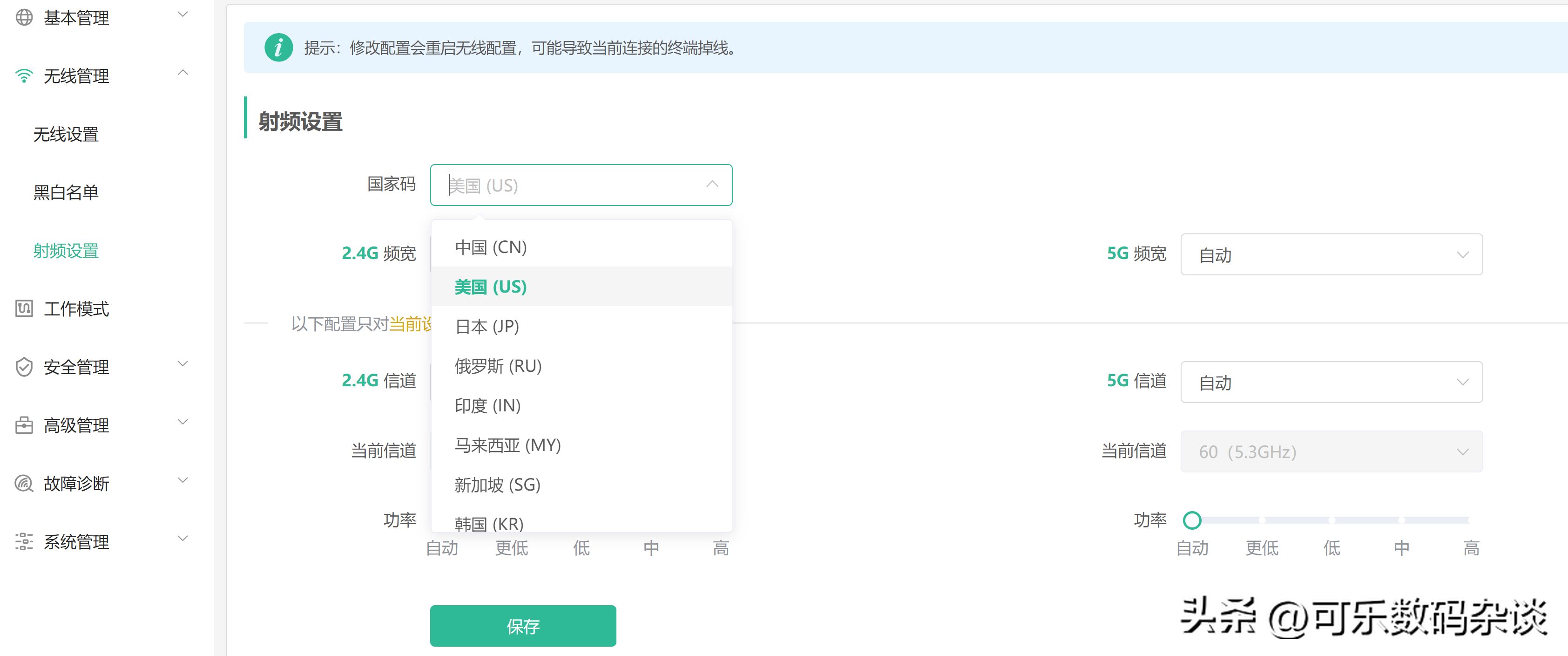Click the 射频设置 section heading

pos(300,121)
